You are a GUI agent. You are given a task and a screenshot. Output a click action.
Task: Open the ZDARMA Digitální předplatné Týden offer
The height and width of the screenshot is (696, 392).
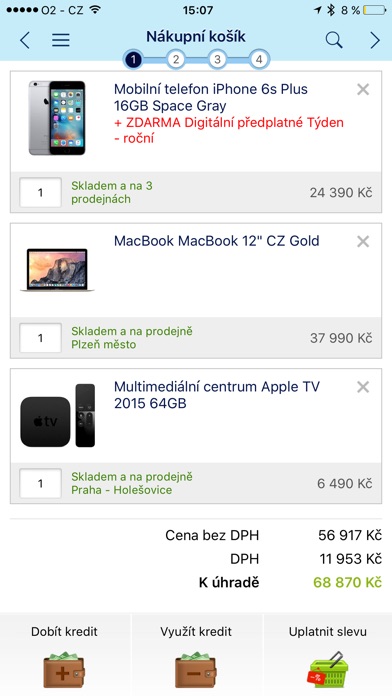coord(229,130)
